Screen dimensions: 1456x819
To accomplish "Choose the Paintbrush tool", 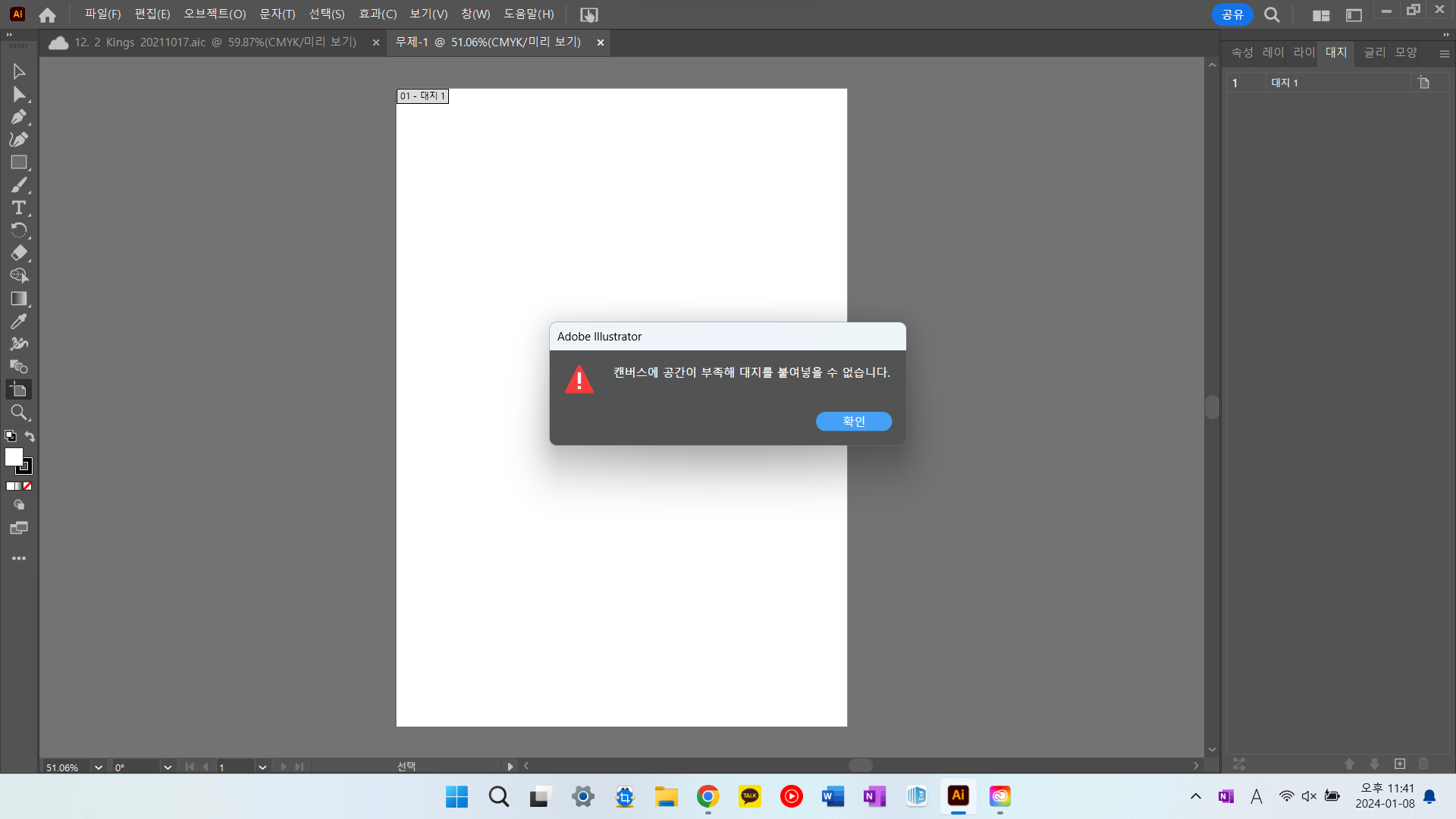I will coord(19,184).
